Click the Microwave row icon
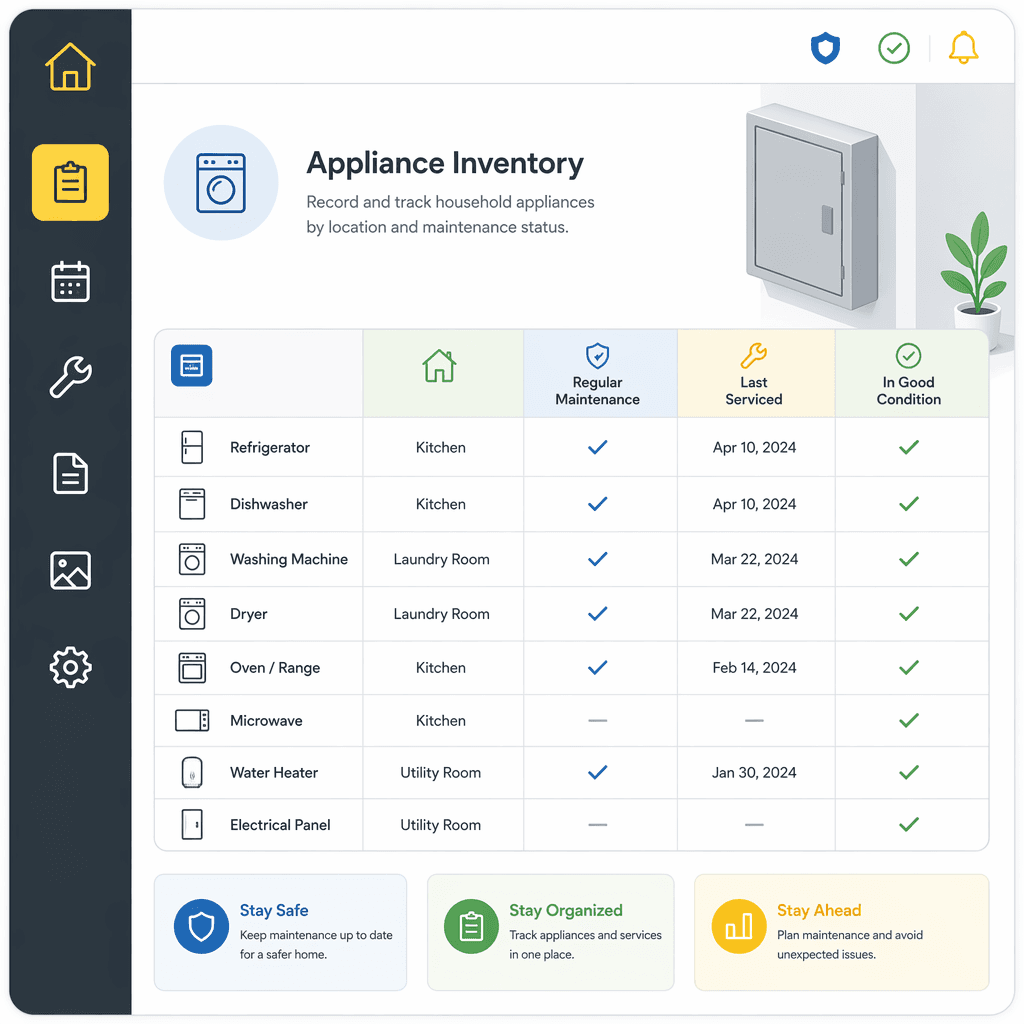 coord(192,720)
